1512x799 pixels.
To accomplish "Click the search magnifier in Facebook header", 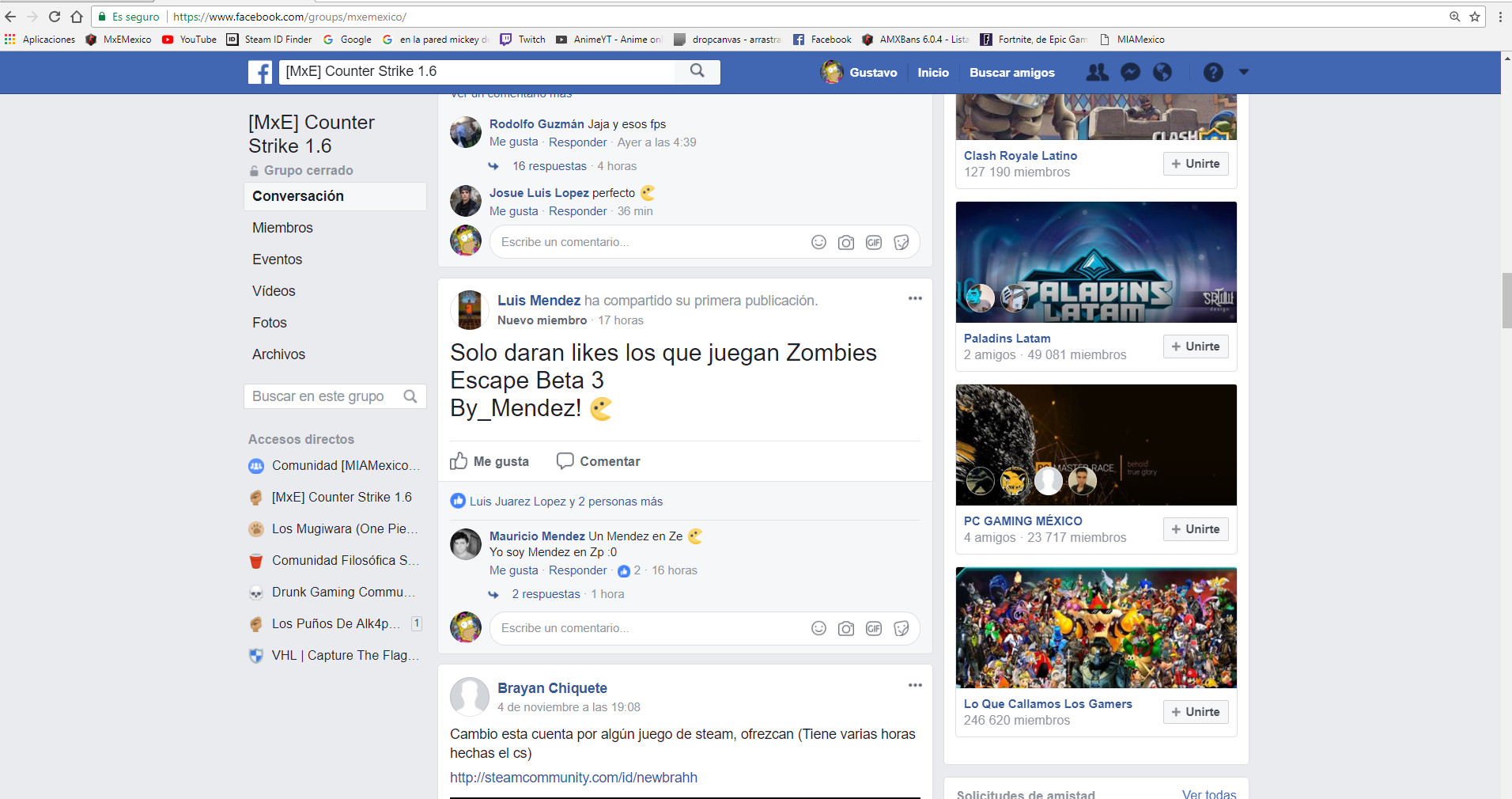I will click(697, 71).
